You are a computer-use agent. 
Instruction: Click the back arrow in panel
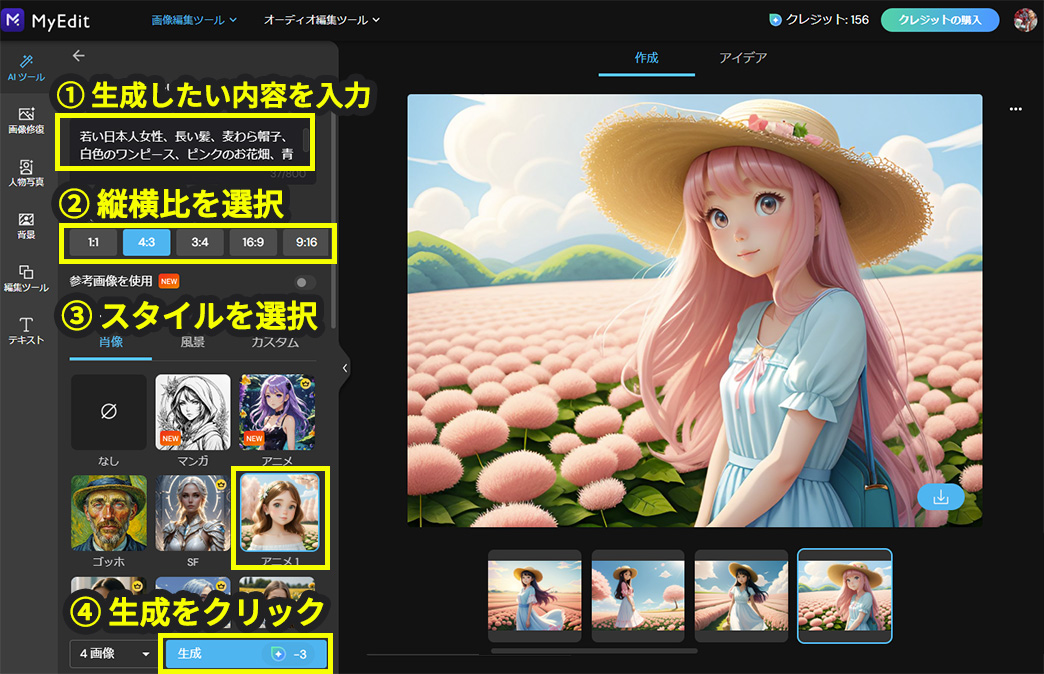click(79, 56)
